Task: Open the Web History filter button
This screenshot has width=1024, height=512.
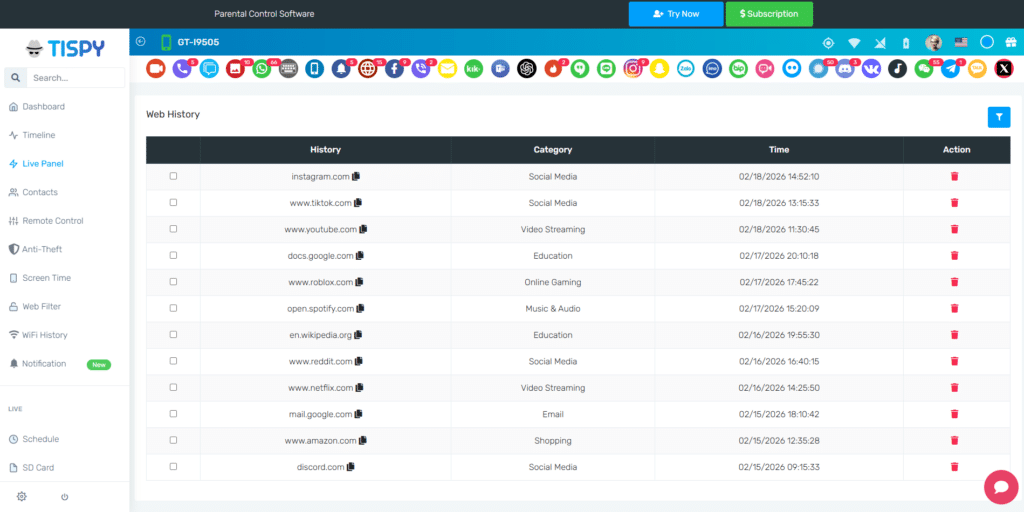Action: pyautogui.click(x=999, y=117)
